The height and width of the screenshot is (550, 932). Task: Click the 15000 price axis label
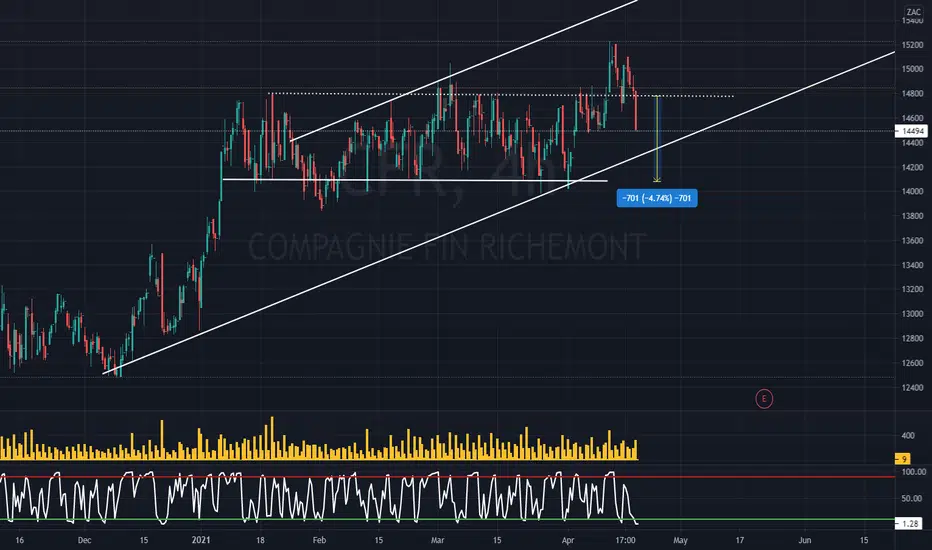coord(912,69)
